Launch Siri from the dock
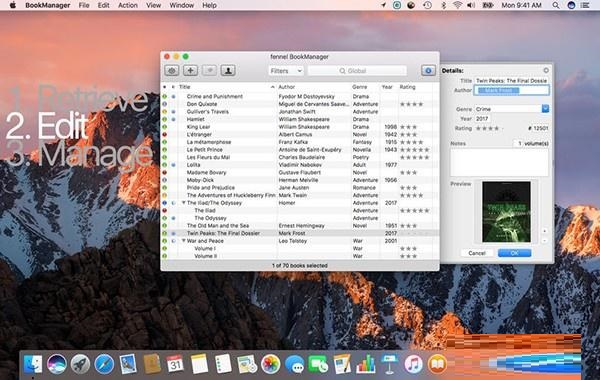This screenshot has height=380, width=600. [x=57, y=364]
